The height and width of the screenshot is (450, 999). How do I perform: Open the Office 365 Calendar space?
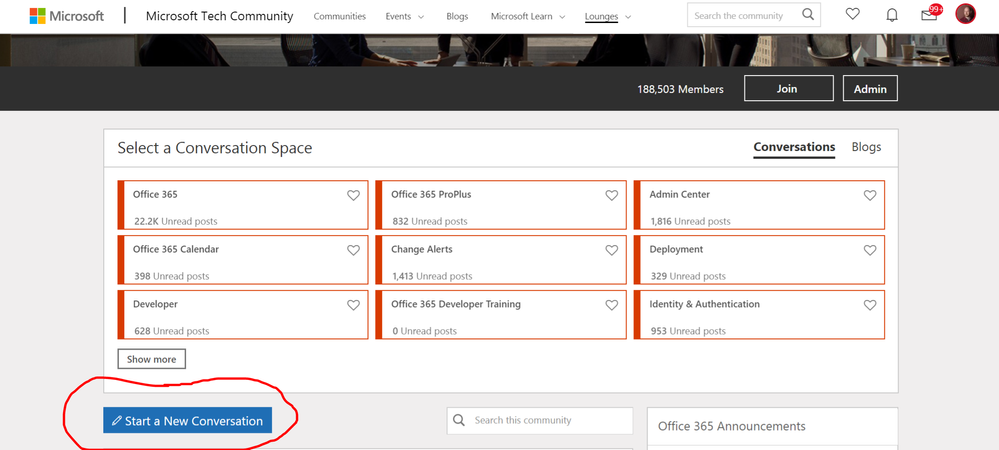pos(243,259)
